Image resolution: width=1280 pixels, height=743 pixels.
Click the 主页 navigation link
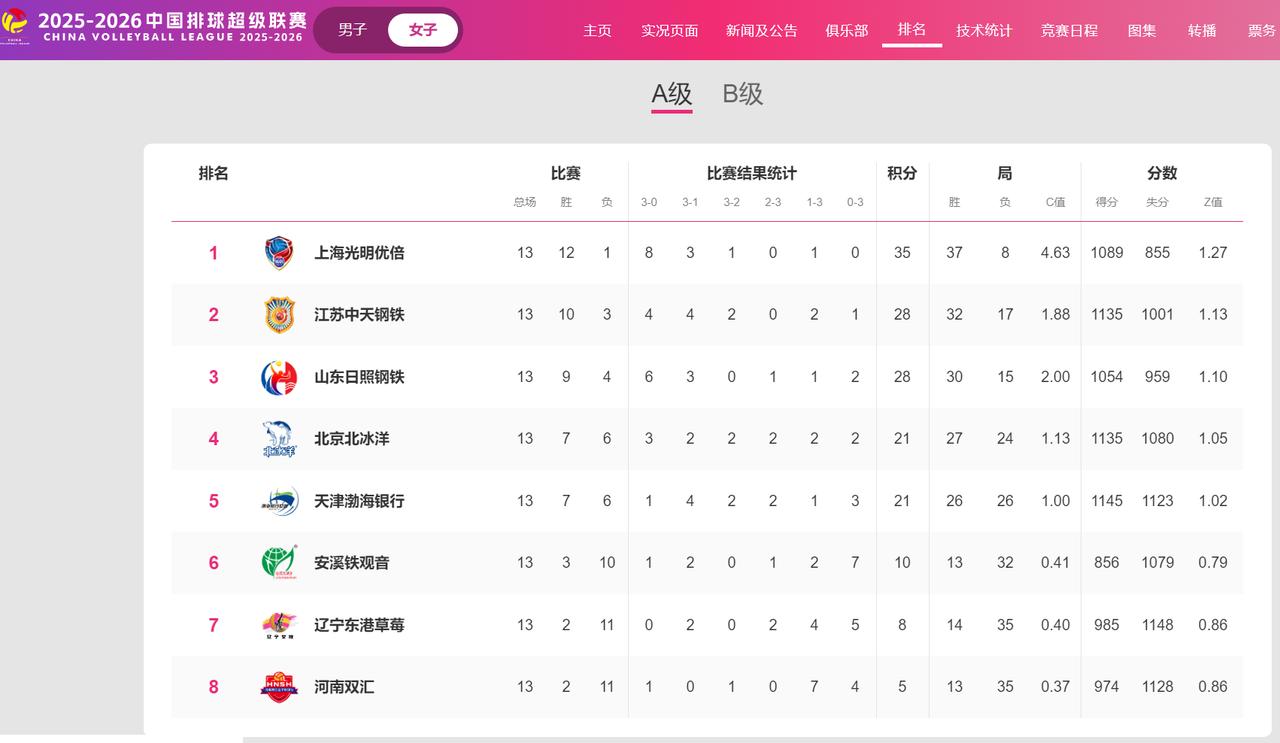click(x=597, y=31)
